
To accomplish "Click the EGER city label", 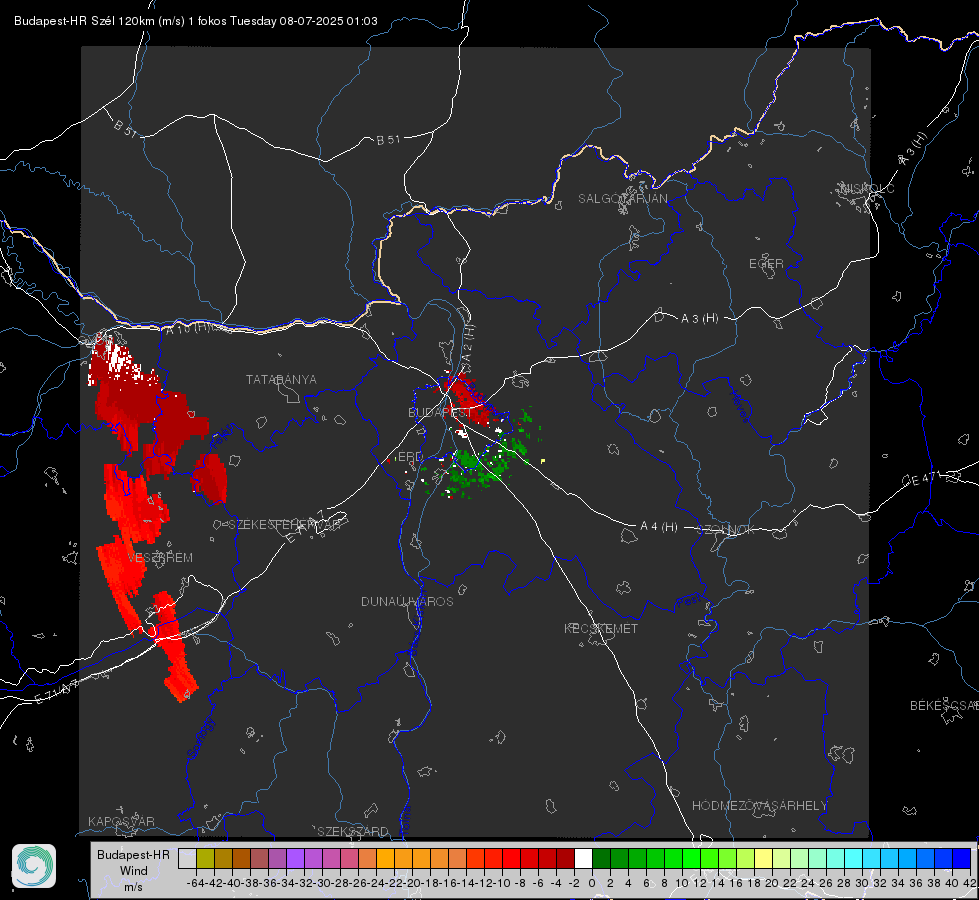I will [x=766, y=264].
